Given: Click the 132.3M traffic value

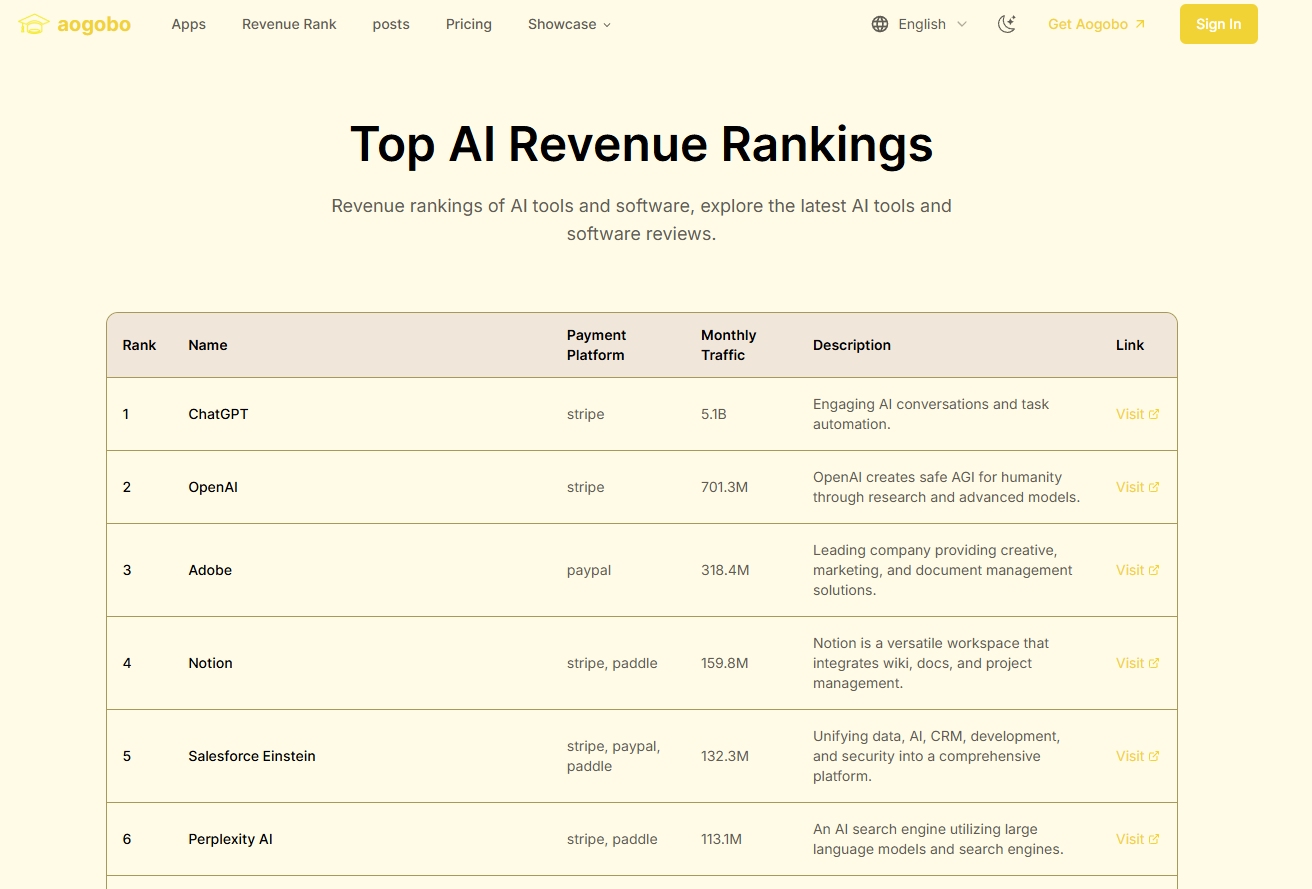Looking at the screenshot, I should point(725,756).
